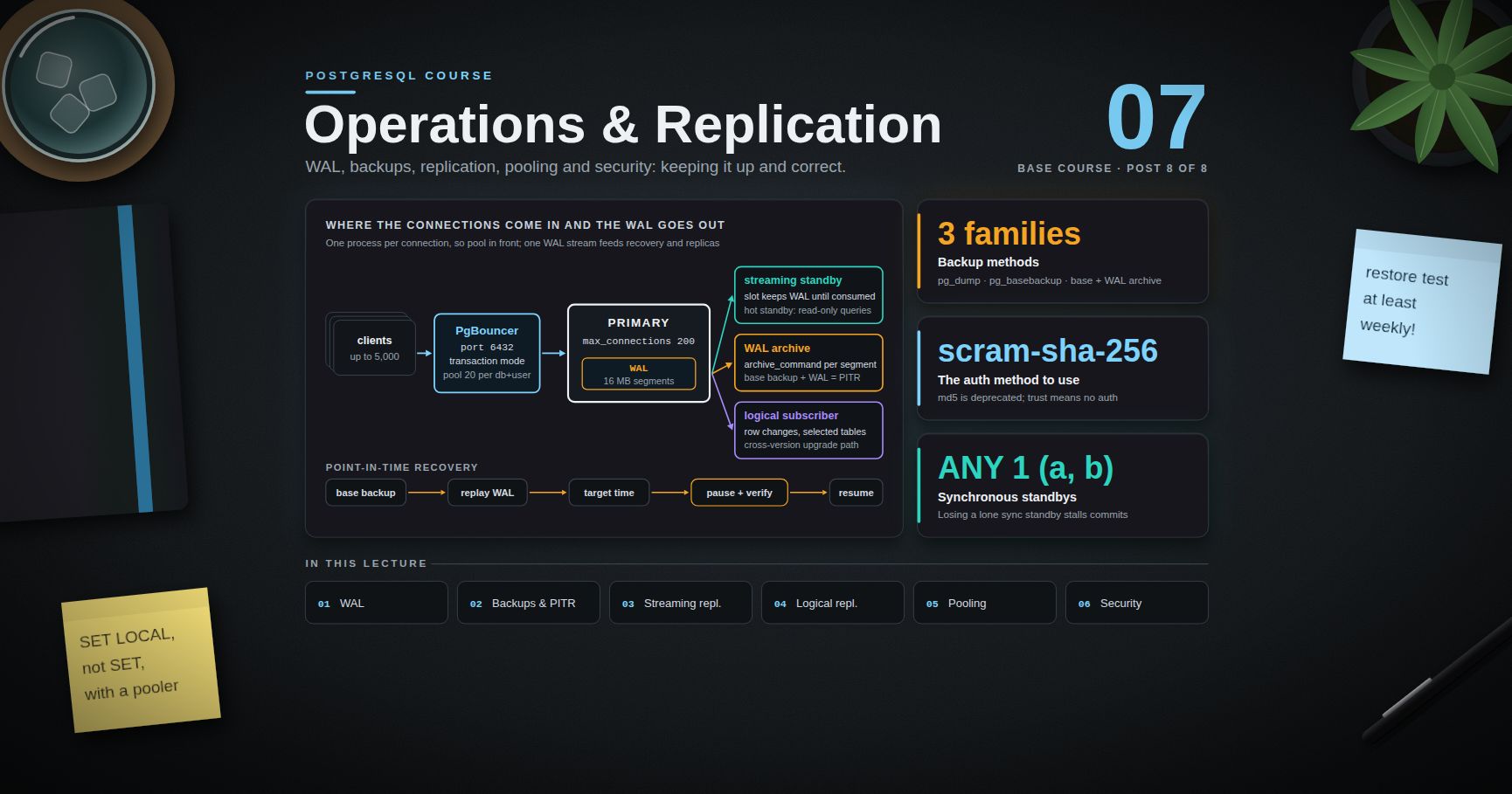Click the yellow SET LOCAL sticky note

141,660
